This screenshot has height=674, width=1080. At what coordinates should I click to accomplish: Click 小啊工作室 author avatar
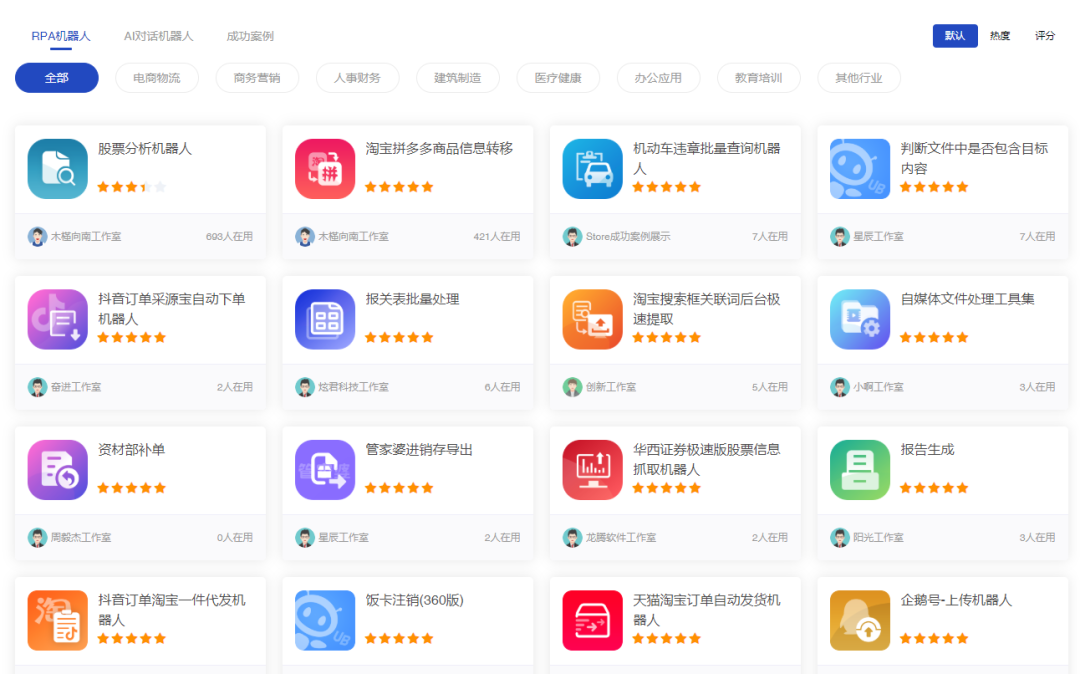click(x=839, y=387)
